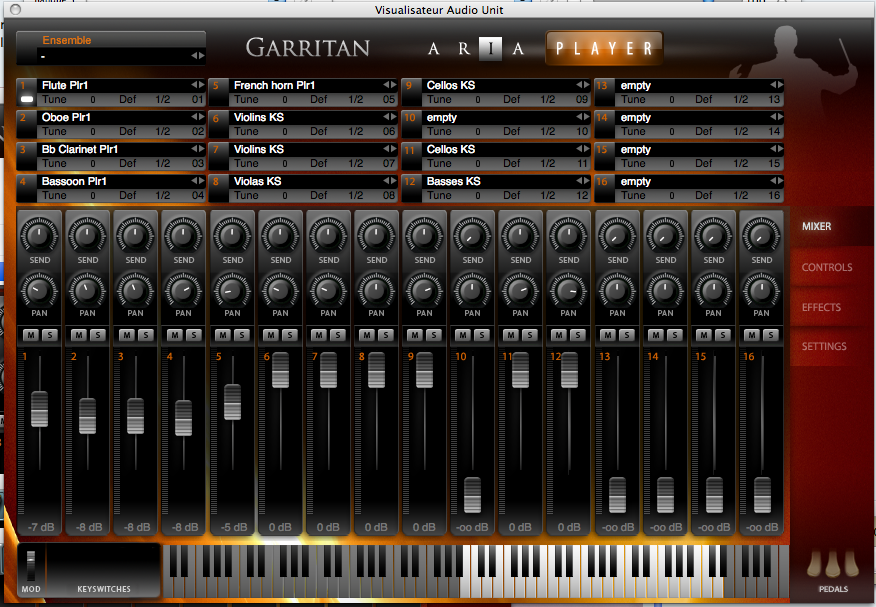This screenshot has height=607, width=876.
Task: Click the channel 5 volume fader
Action: (232, 401)
